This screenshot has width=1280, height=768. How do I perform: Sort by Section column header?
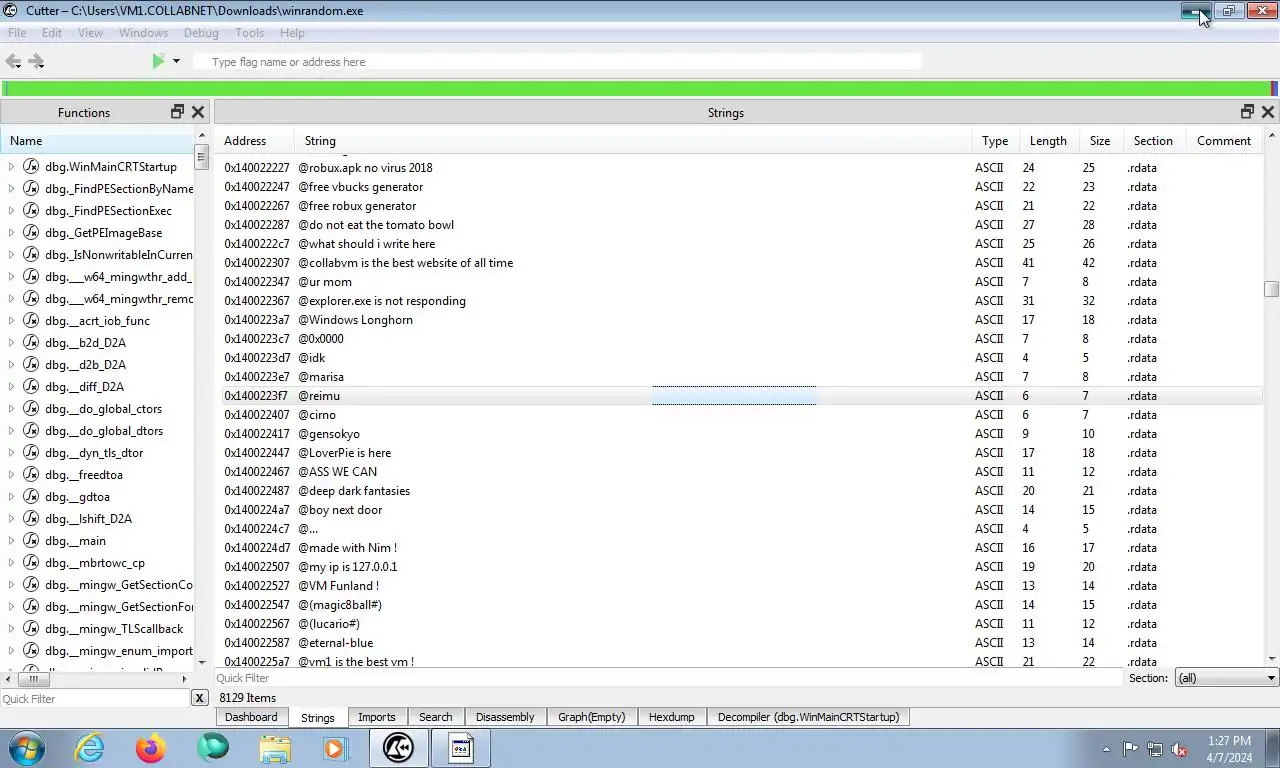1153,141
